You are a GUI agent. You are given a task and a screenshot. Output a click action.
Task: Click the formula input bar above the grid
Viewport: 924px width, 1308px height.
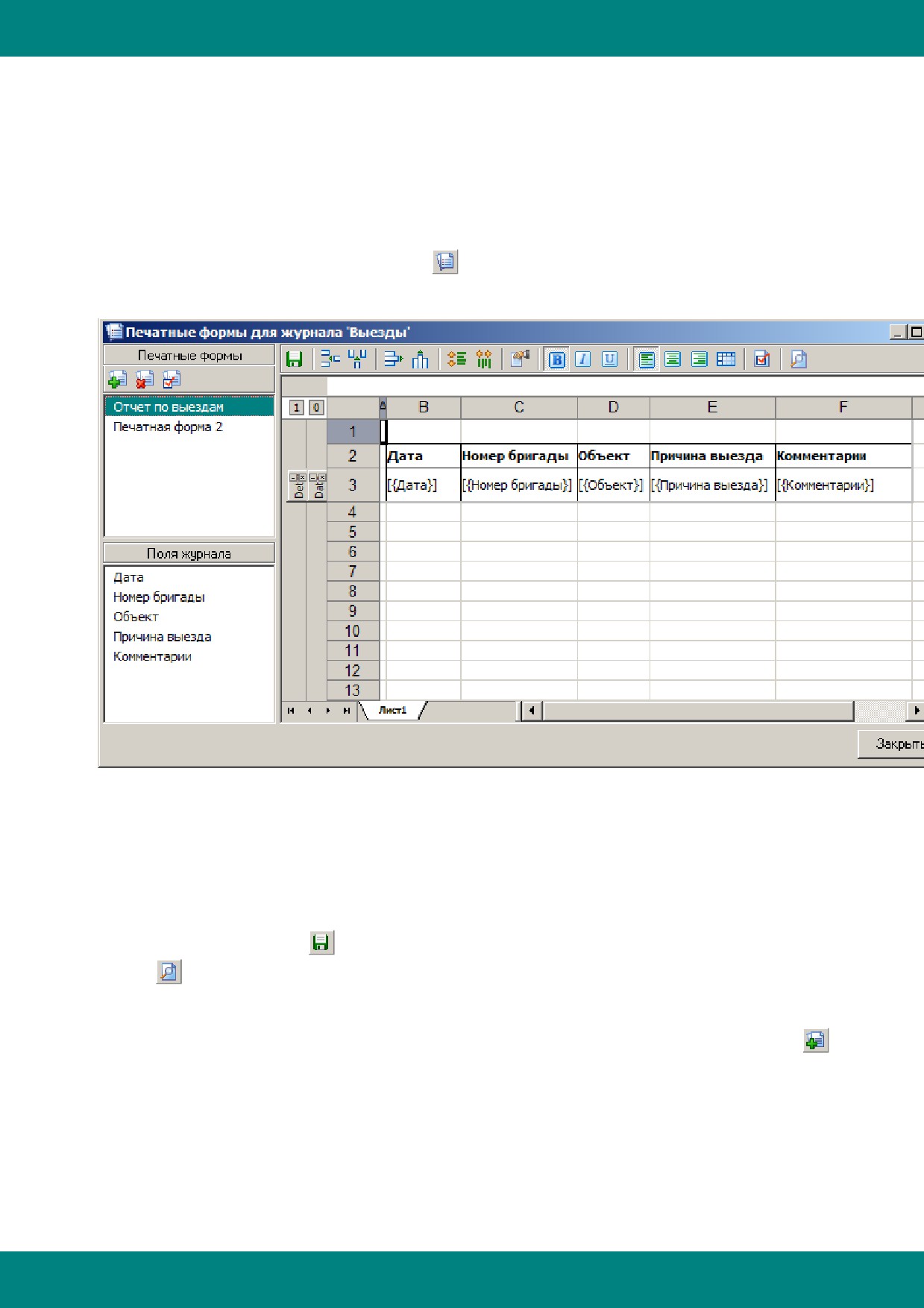tap(625, 386)
